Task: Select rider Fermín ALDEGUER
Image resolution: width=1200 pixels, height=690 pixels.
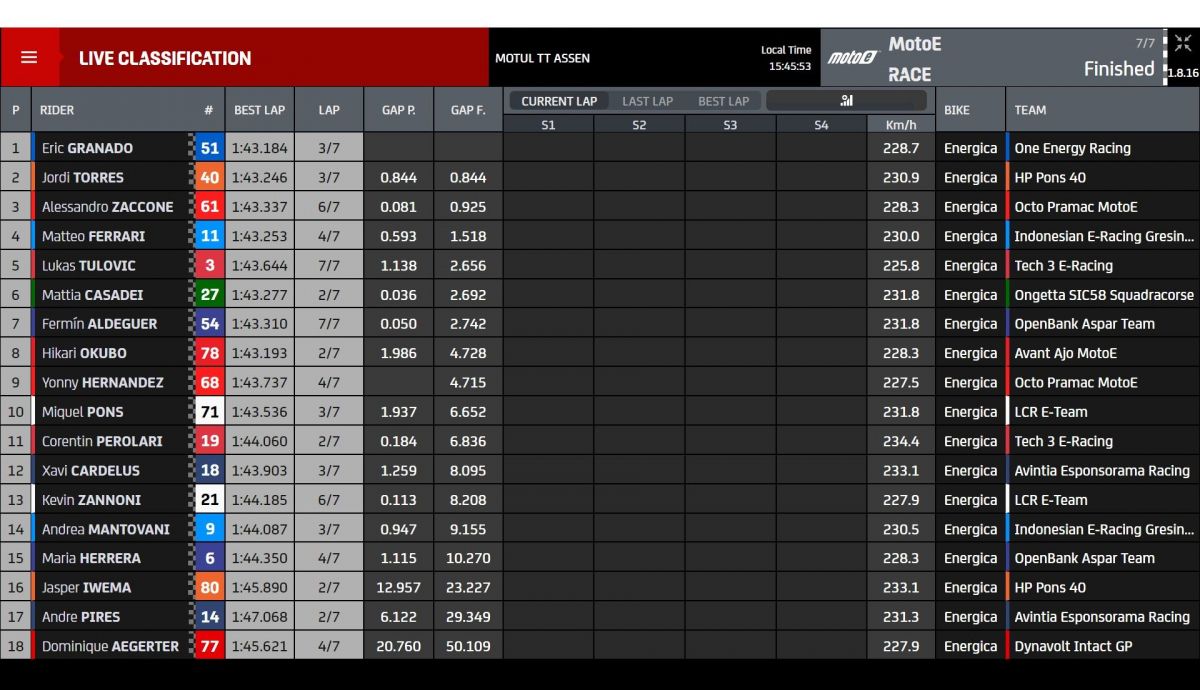Action: pyautogui.click(x=98, y=324)
